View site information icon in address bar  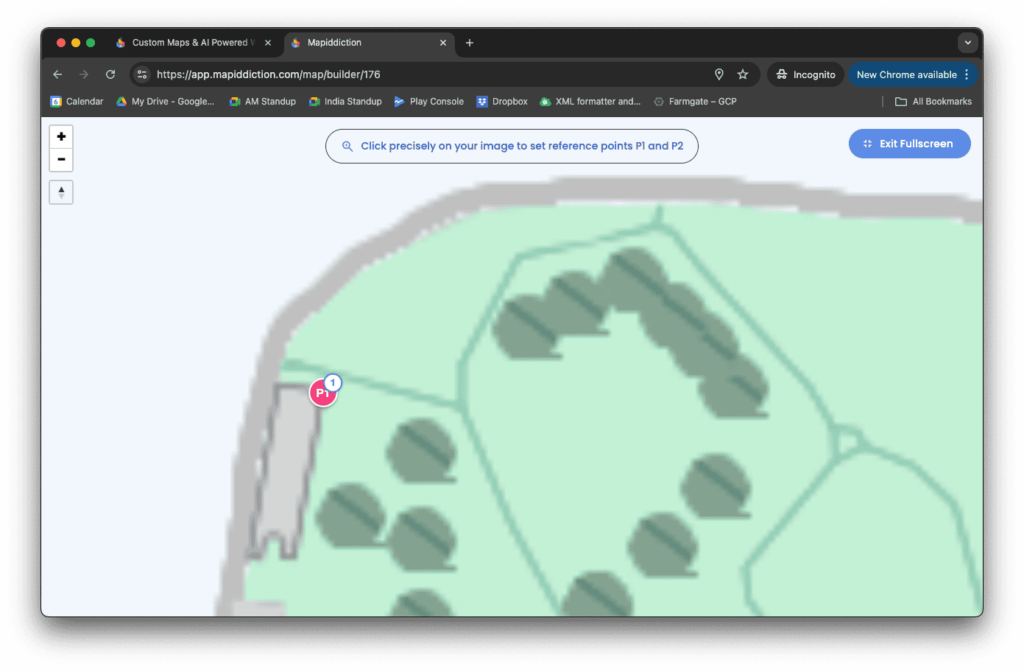click(142, 74)
